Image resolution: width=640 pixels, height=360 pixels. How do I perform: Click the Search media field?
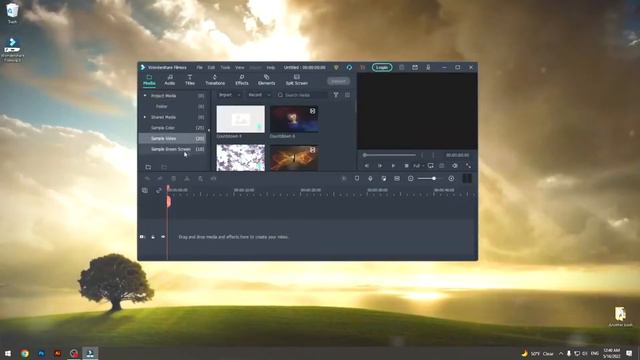tap(302, 95)
